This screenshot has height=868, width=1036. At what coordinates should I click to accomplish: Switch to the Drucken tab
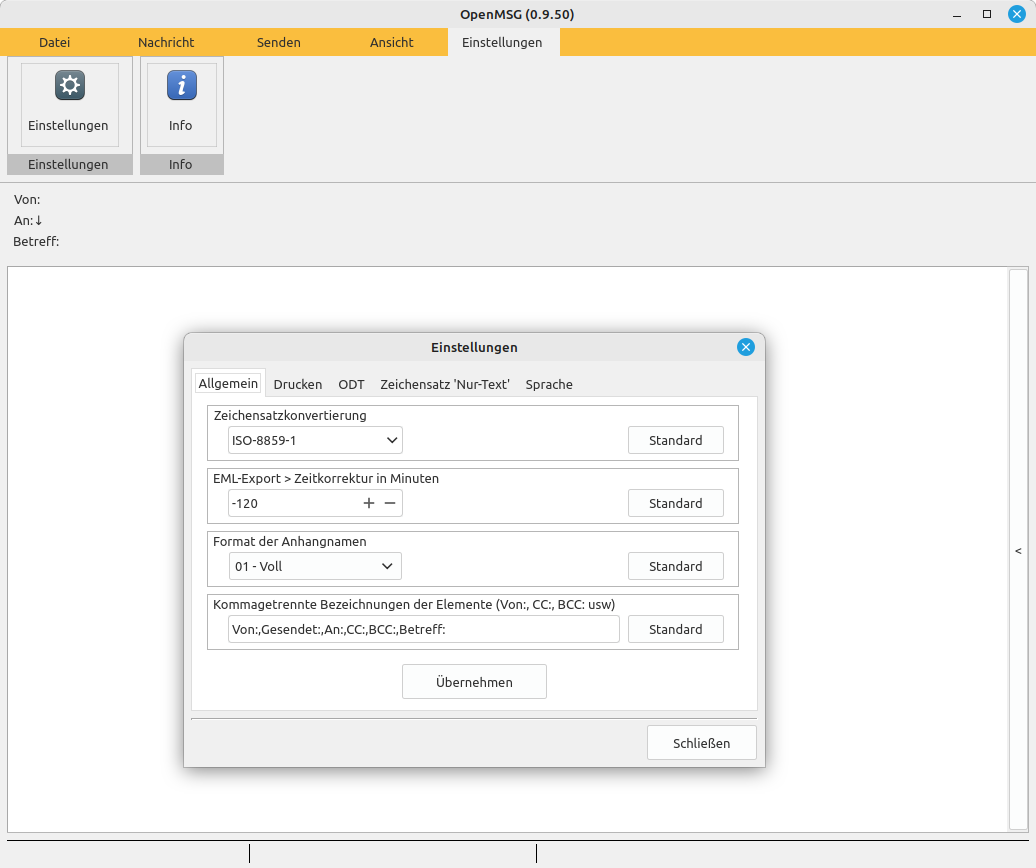point(298,384)
